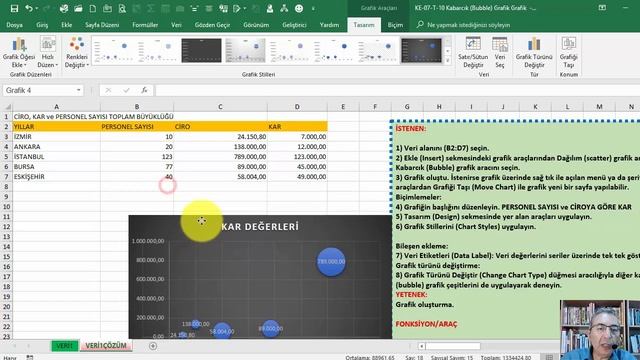Switch to the Veri ribbon tab

click(x=176, y=25)
